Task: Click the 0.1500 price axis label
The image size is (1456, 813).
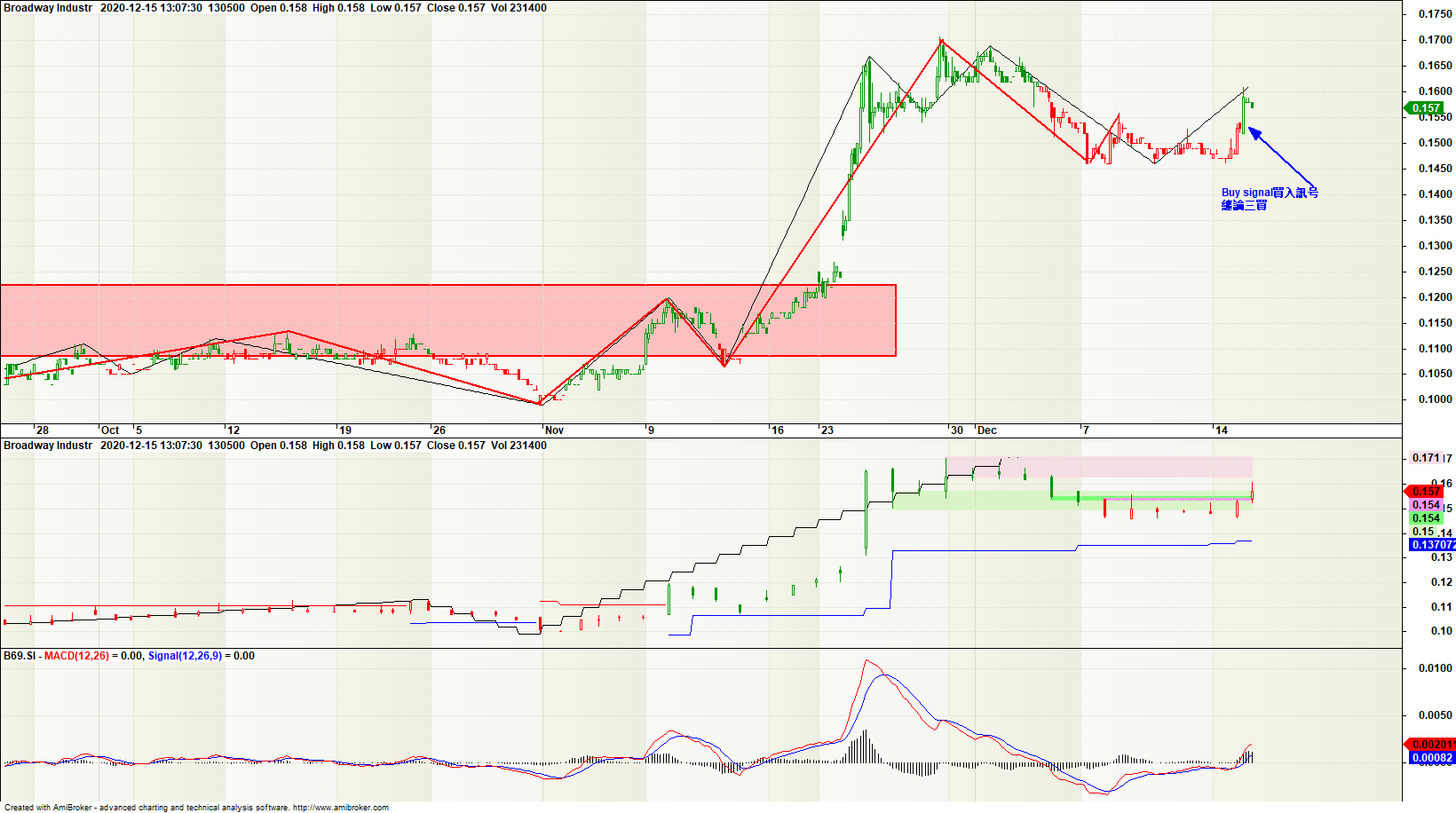Action: pyautogui.click(x=1436, y=143)
